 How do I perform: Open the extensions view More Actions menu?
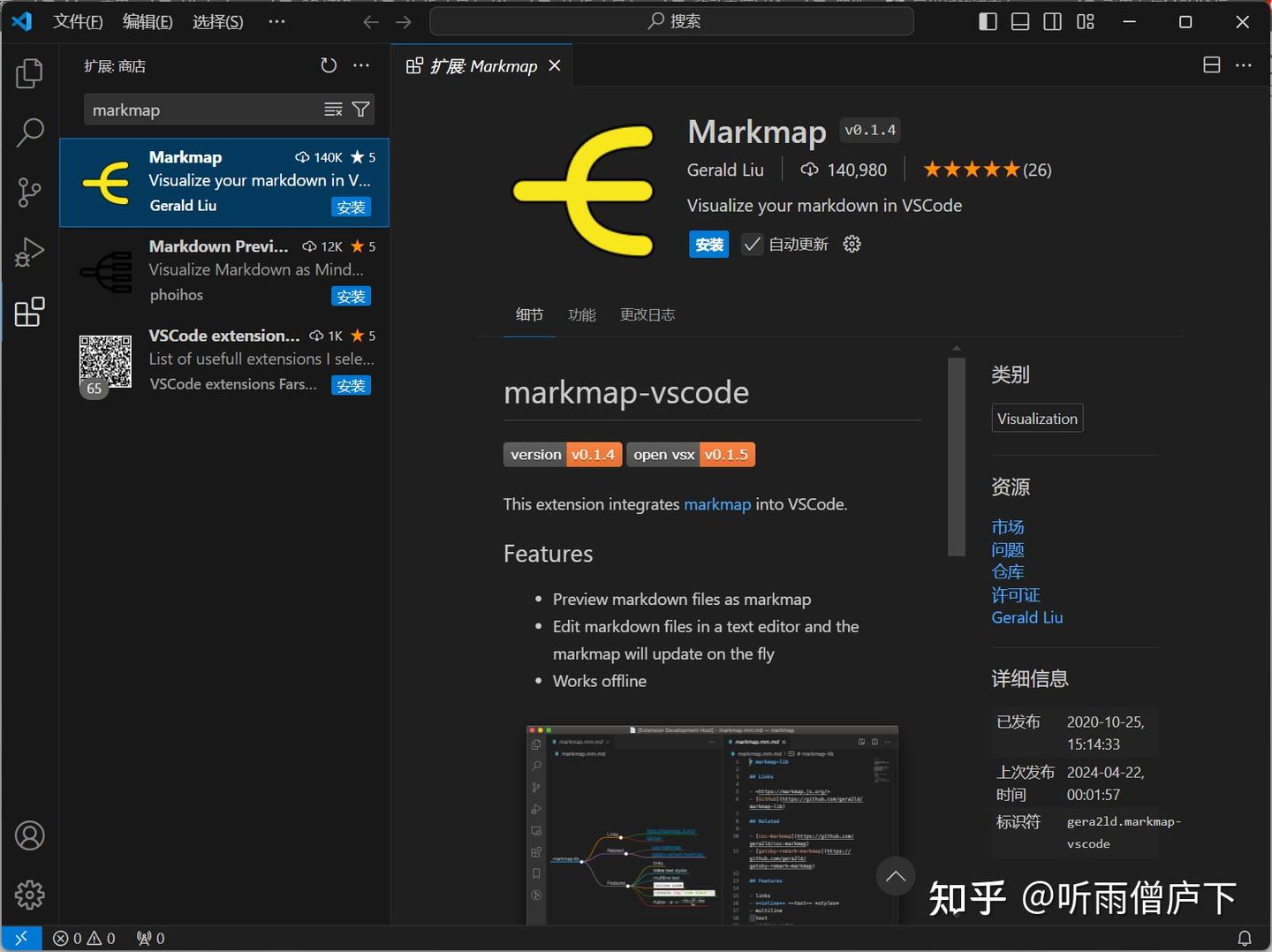(x=360, y=65)
